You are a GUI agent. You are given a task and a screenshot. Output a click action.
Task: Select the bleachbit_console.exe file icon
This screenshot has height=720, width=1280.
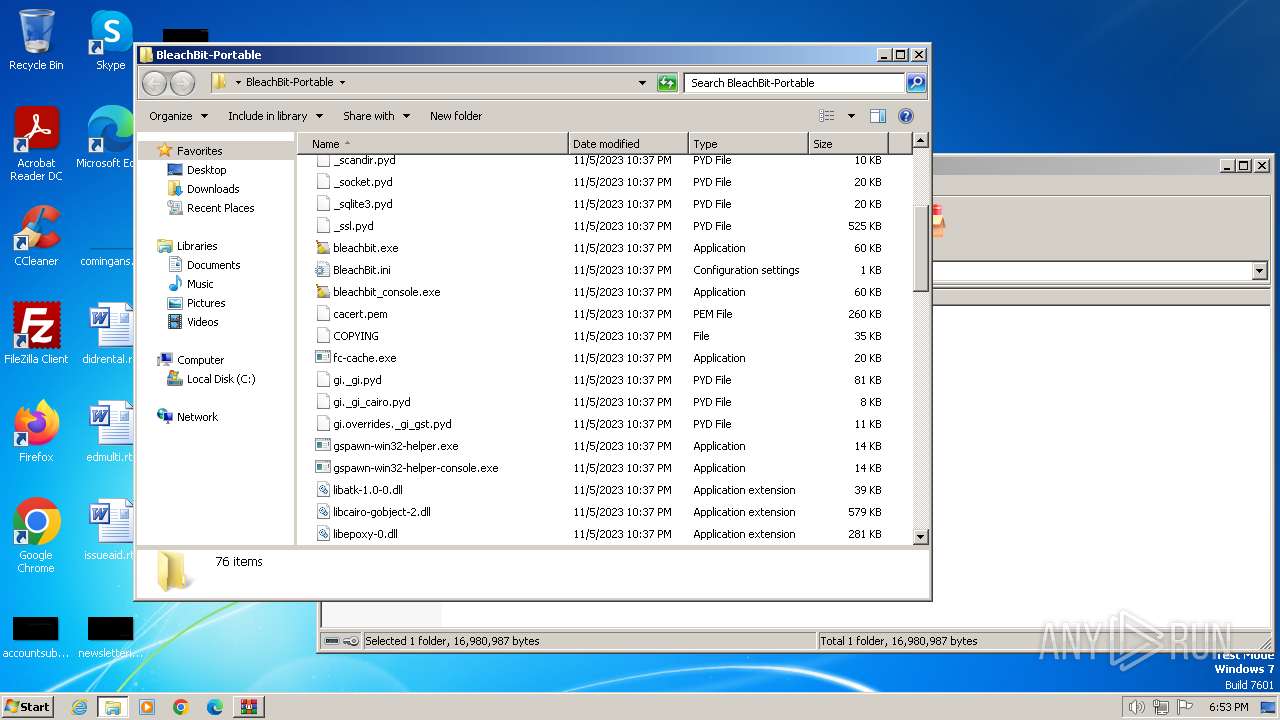(322, 292)
